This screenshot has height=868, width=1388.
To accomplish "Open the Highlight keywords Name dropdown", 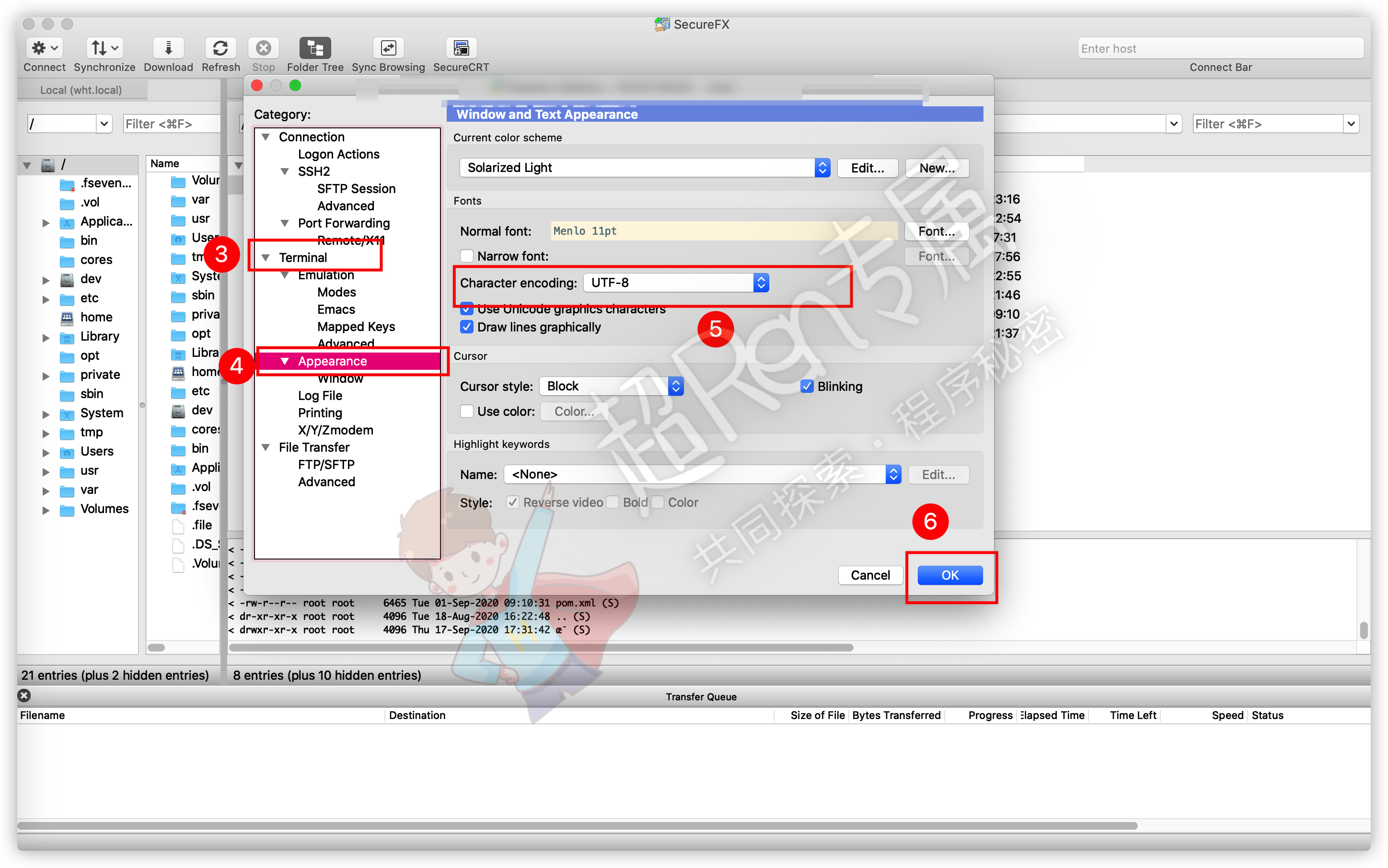I will (703, 475).
